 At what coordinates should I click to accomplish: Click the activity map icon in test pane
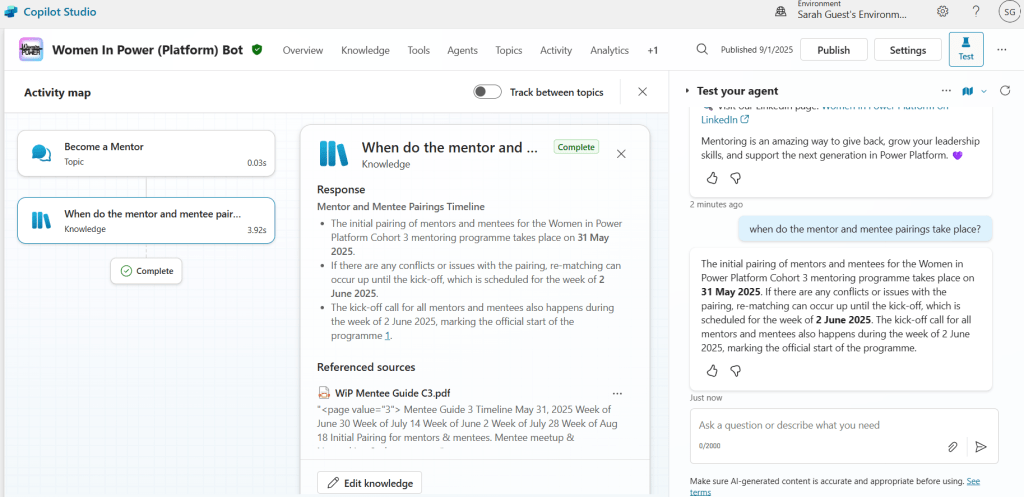967,91
